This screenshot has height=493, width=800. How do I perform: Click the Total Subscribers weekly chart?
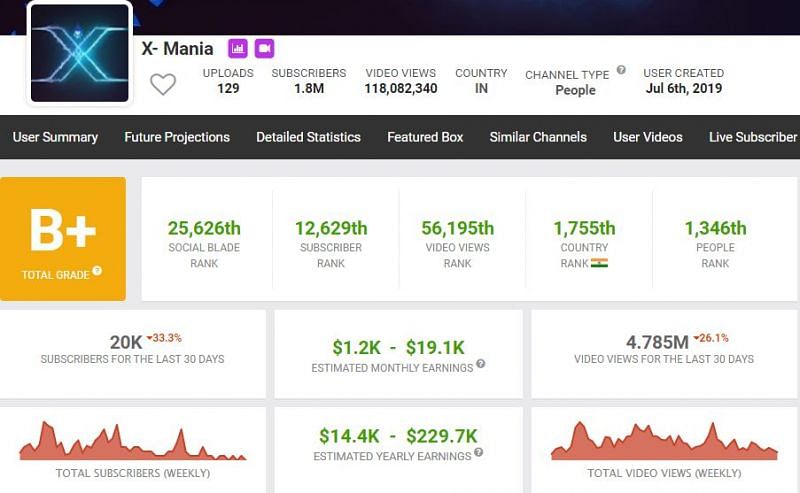132,441
